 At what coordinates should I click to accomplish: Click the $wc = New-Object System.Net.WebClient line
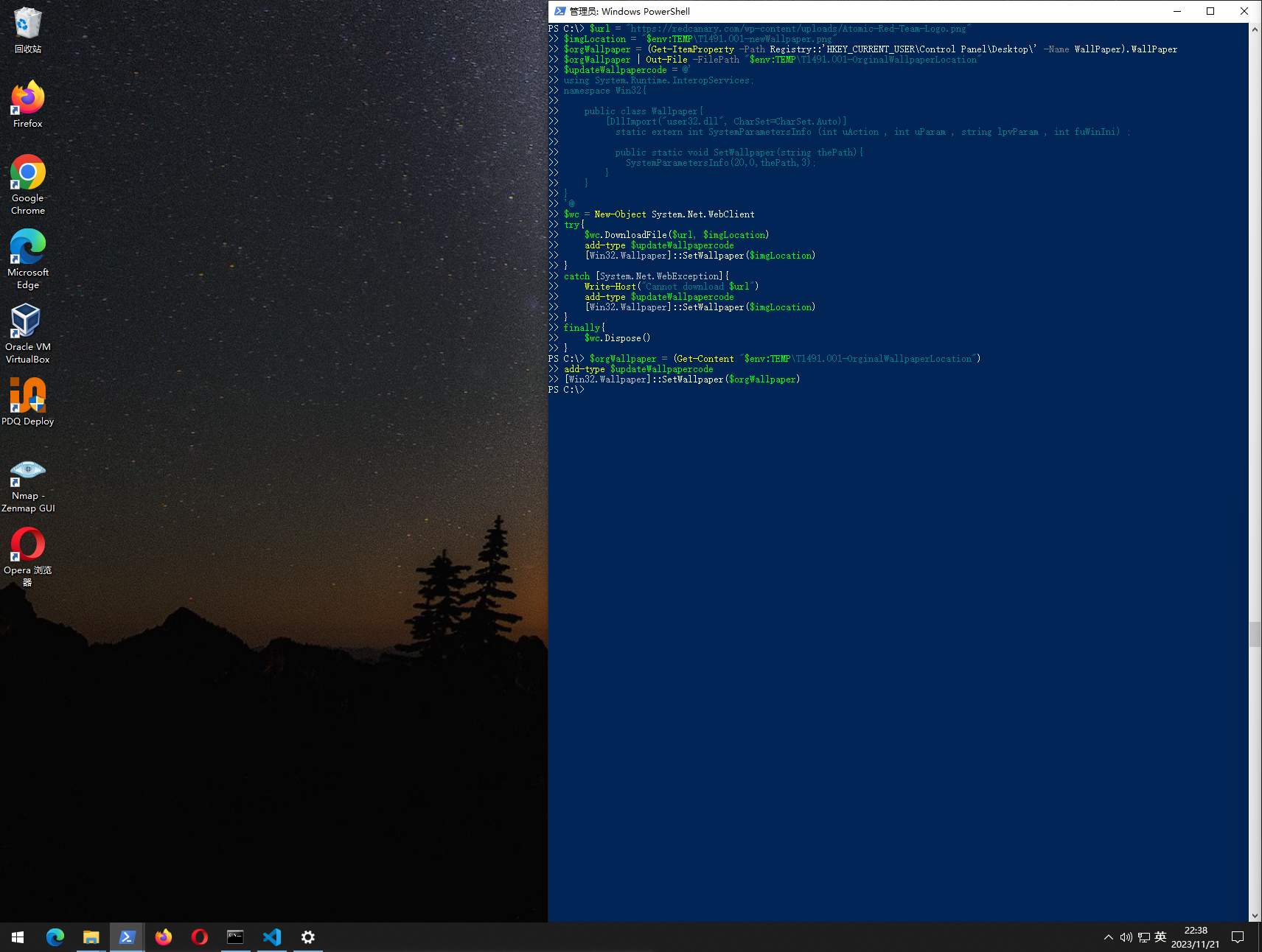click(652, 214)
